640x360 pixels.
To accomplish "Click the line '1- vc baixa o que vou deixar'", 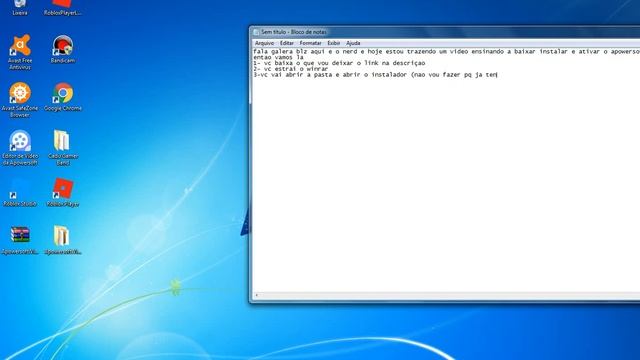I will tap(339, 63).
